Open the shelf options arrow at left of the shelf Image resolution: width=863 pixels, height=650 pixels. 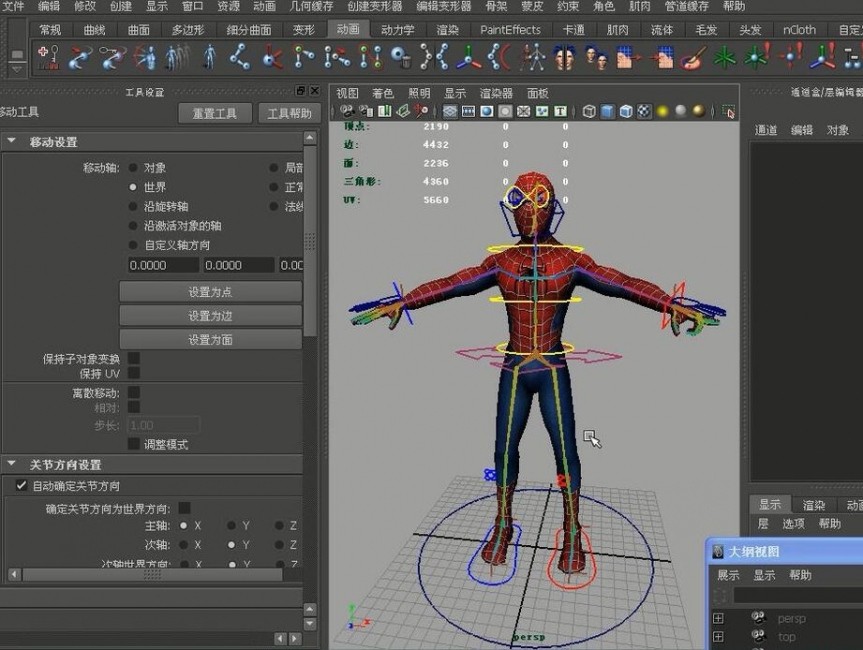(17, 69)
